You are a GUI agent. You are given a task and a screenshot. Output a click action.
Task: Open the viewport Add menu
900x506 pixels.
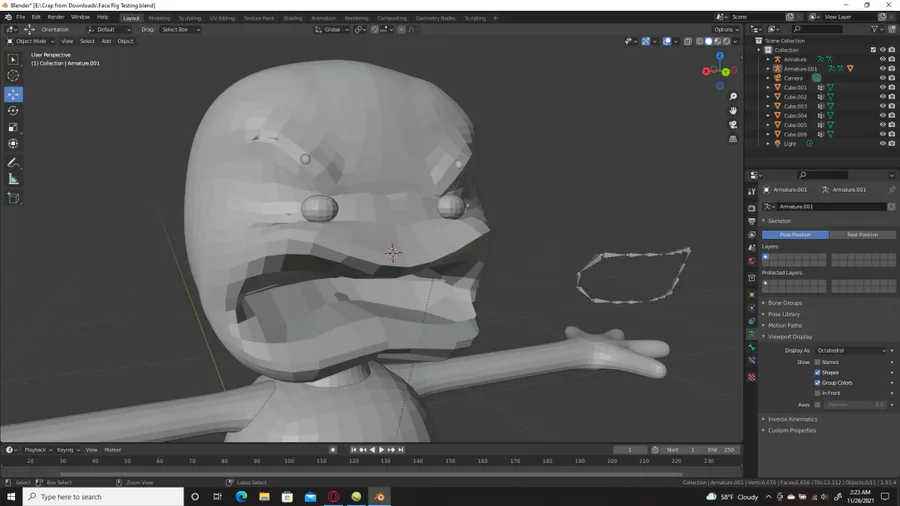click(106, 41)
